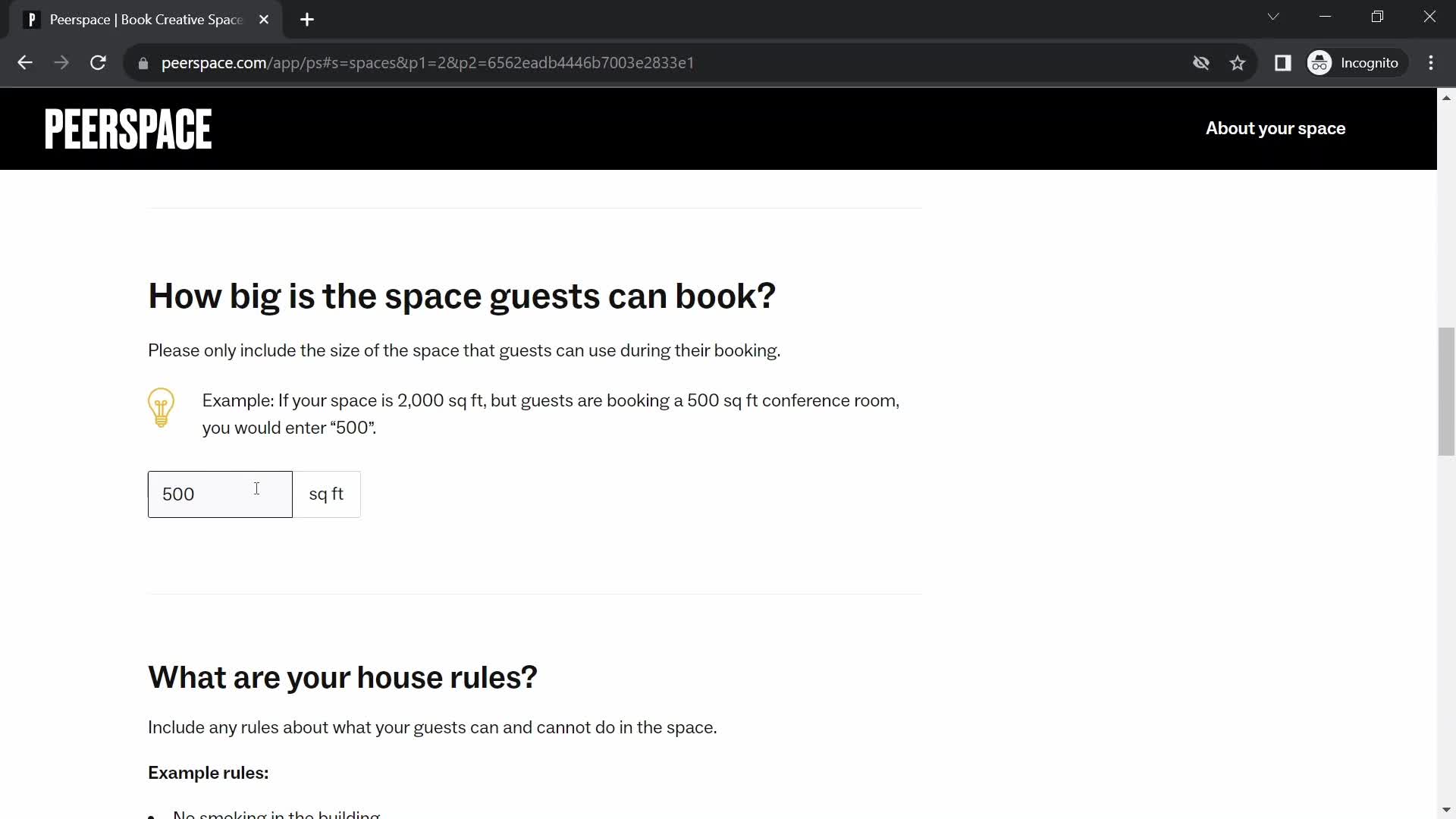Screen dimensions: 1456x819
Task: Open a new browser tab with plus button
Action: click(x=307, y=20)
